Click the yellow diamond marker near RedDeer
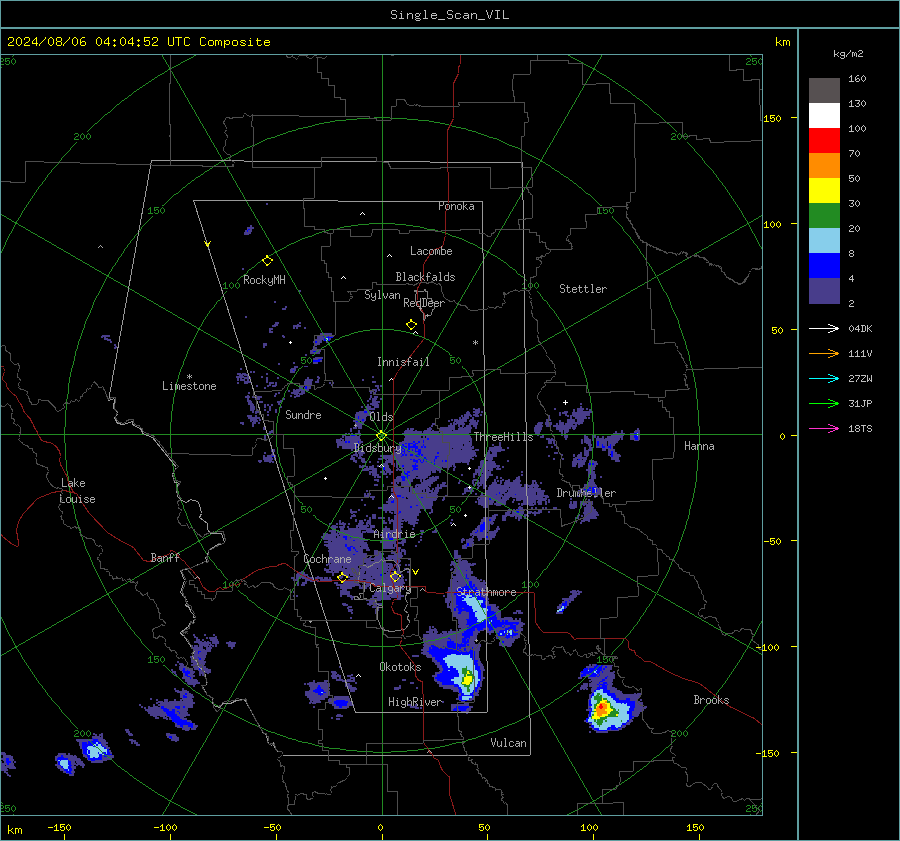The image size is (900, 841). (x=411, y=325)
